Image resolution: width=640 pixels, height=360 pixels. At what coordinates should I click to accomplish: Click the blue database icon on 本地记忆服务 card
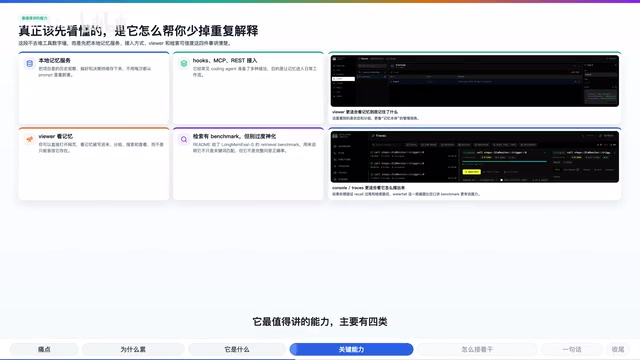(29, 64)
